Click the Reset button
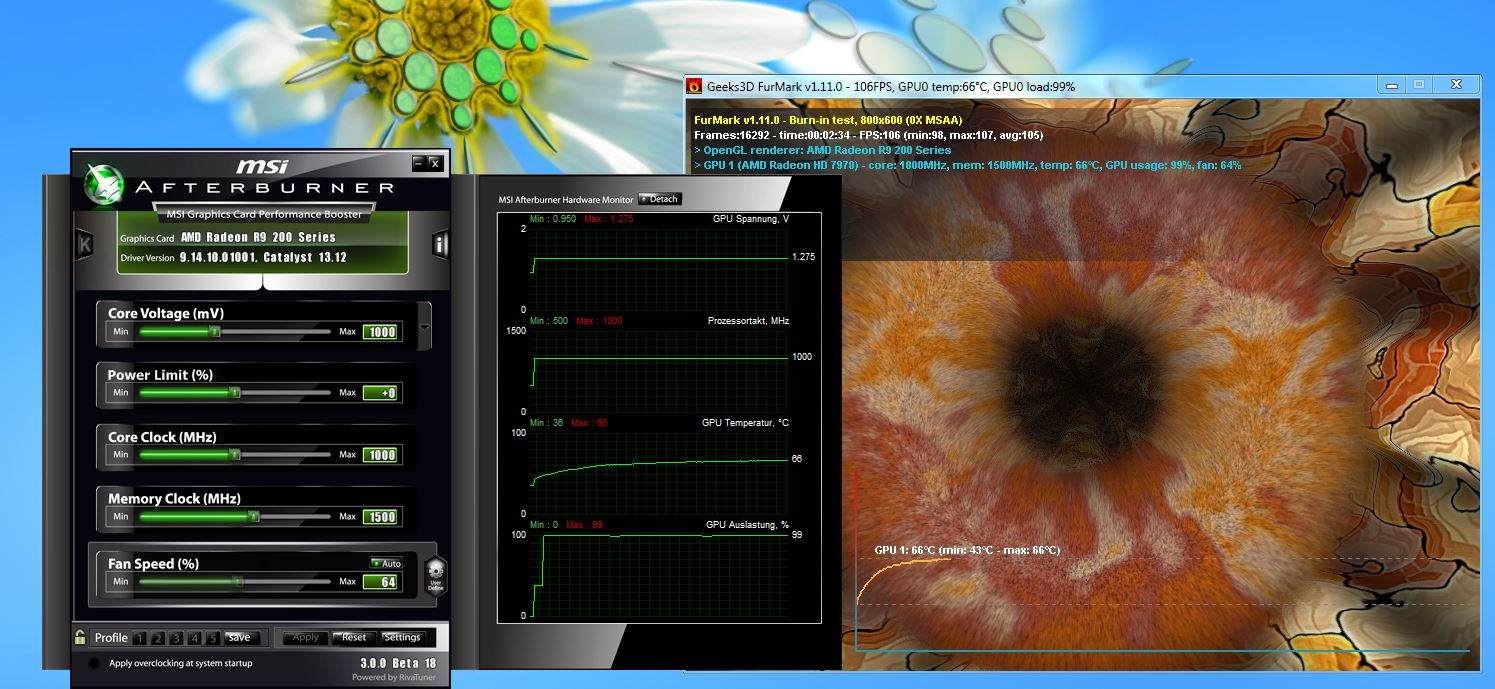Image resolution: width=1495 pixels, height=689 pixels. coord(354,637)
